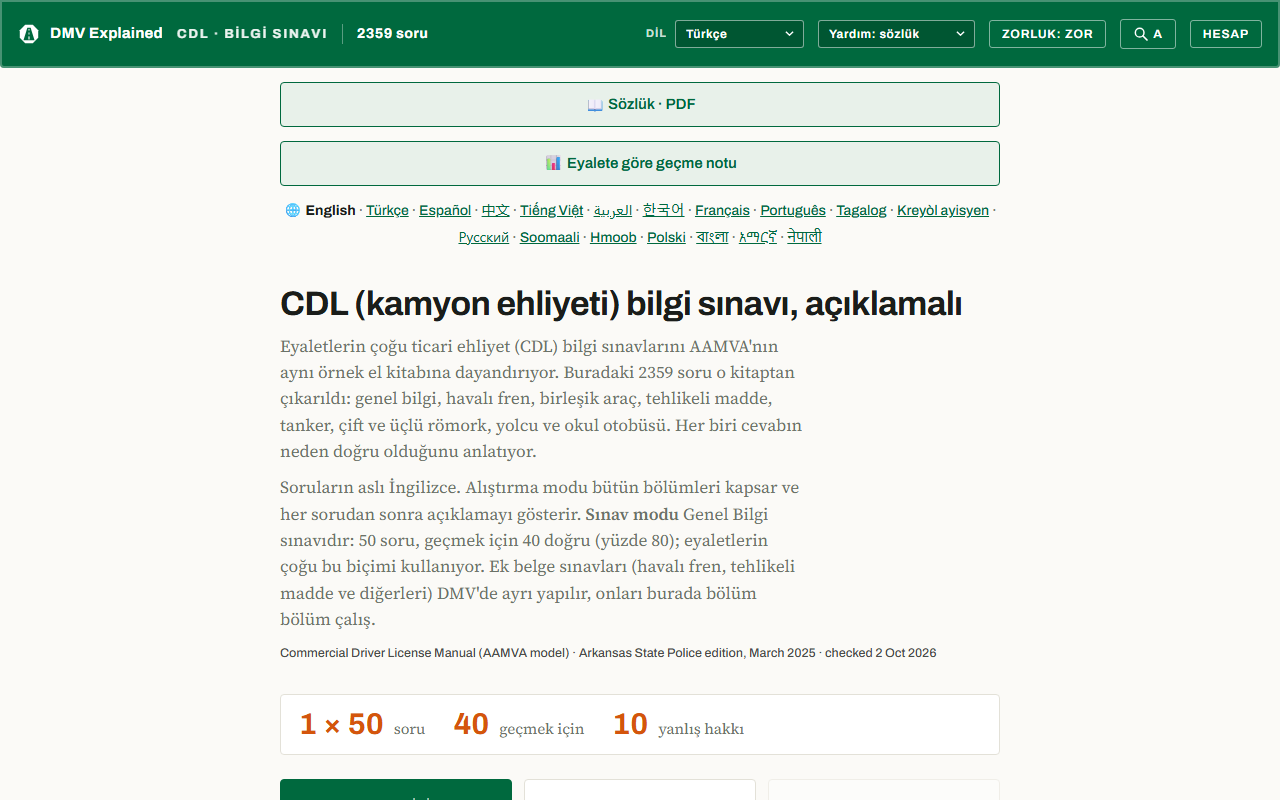Image resolution: width=1280 pixels, height=800 pixels.
Task: Click CDL · BİLGİ SINAVI header text
Action: 252,34
